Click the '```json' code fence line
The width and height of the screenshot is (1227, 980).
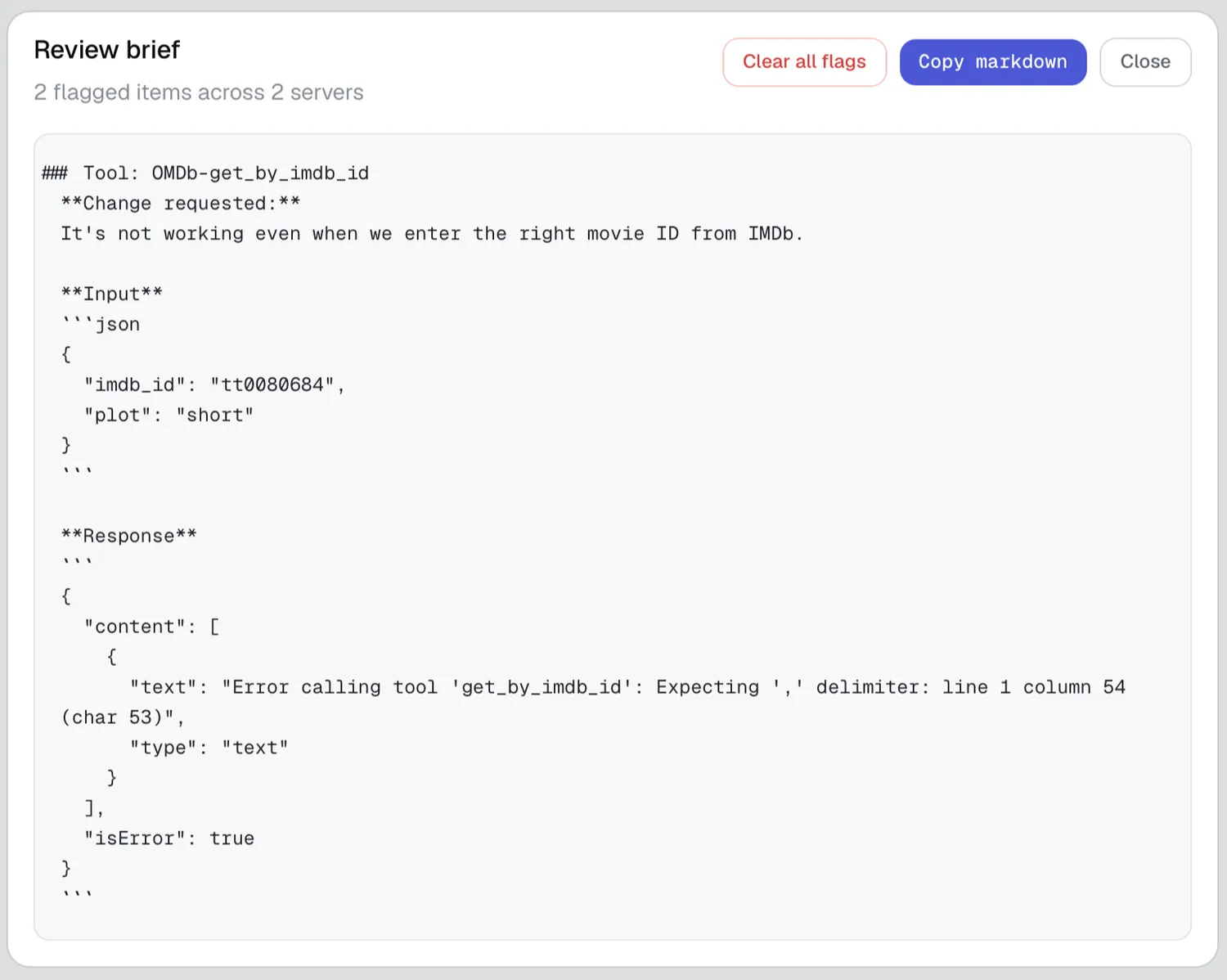101,325
